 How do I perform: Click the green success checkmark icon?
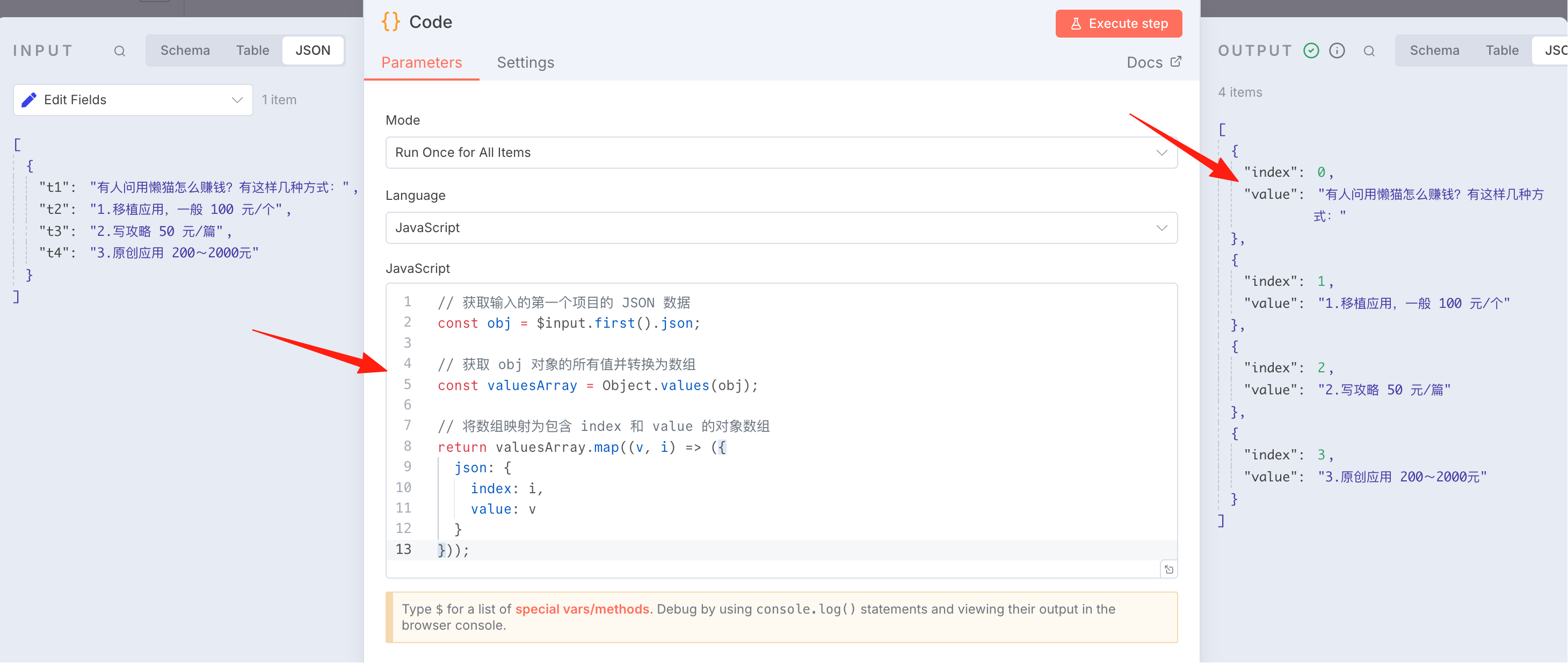pyautogui.click(x=1311, y=51)
